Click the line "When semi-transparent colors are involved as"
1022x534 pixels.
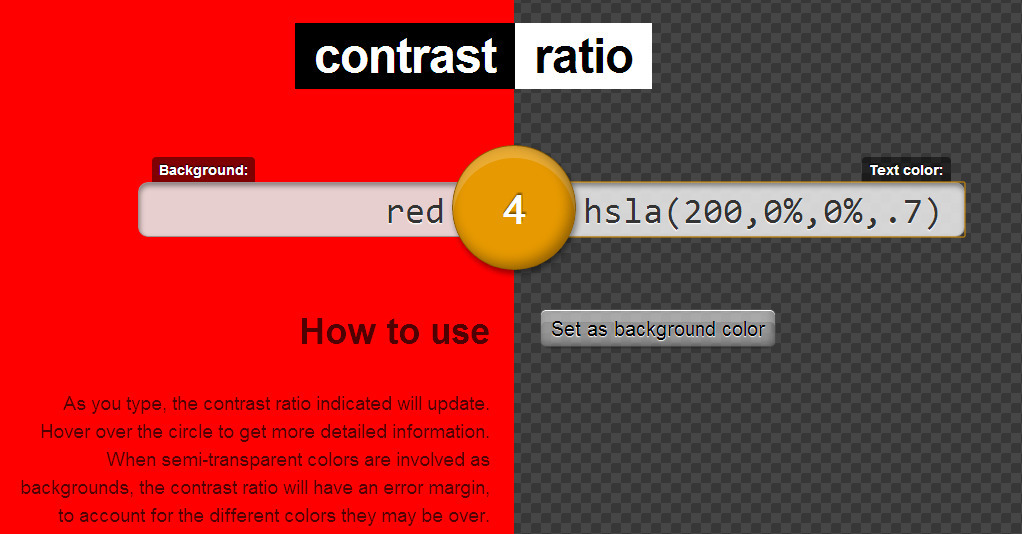(299, 460)
